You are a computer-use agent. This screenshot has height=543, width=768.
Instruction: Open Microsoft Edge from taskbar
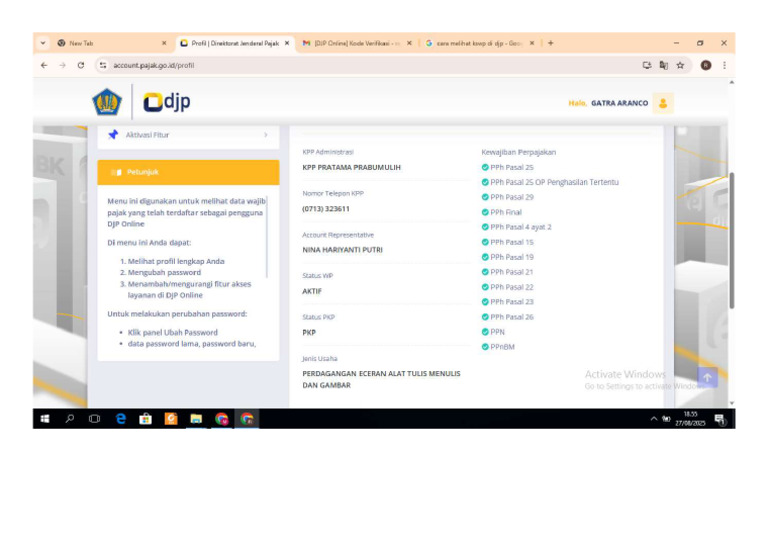click(120, 419)
